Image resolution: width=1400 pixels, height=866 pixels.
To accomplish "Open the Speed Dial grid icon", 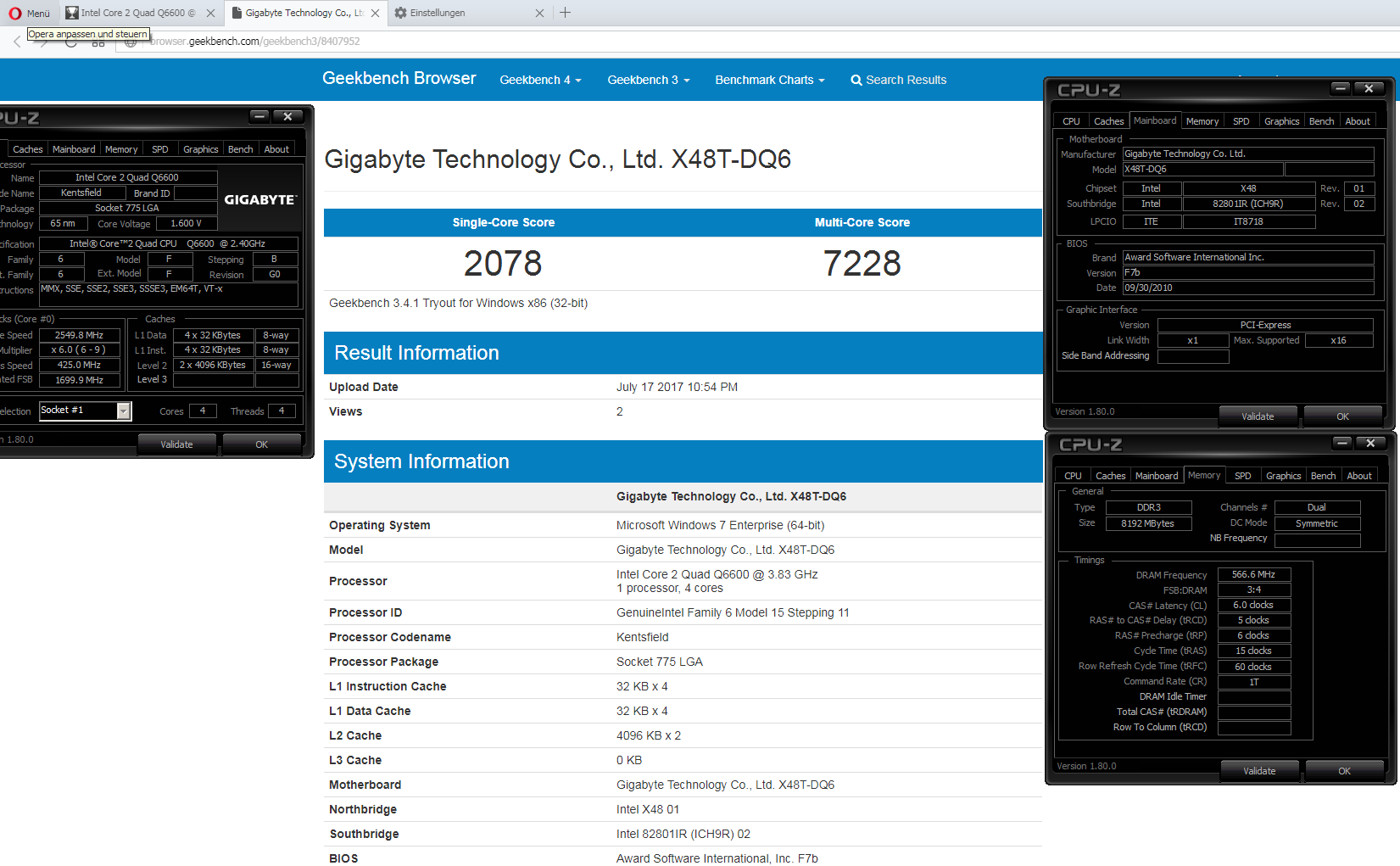I will click(98, 42).
